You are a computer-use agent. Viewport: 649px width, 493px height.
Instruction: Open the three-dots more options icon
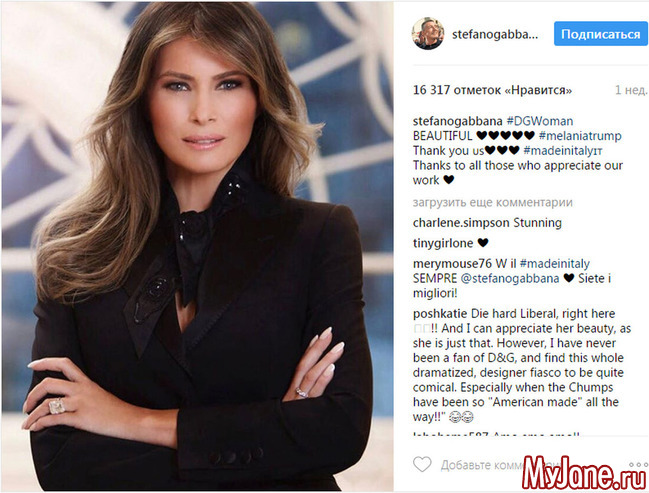pos(638,465)
